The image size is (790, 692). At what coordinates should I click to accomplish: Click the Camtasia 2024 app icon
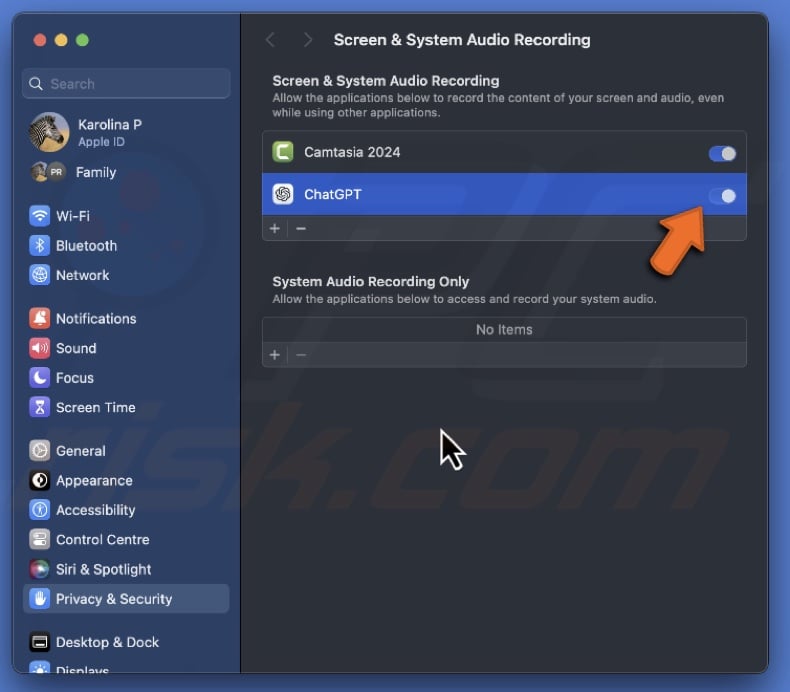pyautogui.click(x=283, y=152)
